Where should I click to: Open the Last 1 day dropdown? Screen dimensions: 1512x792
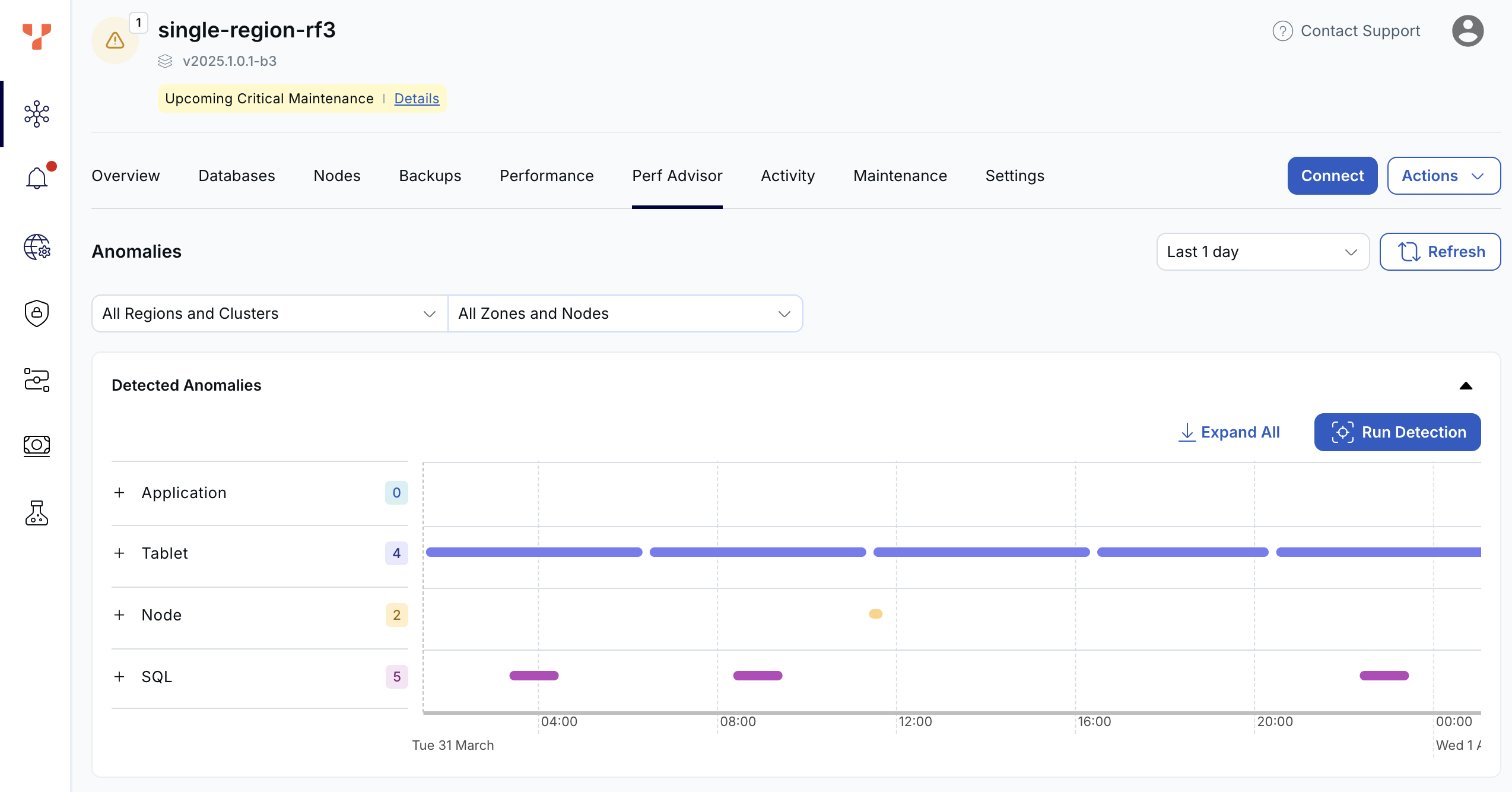[1262, 252]
